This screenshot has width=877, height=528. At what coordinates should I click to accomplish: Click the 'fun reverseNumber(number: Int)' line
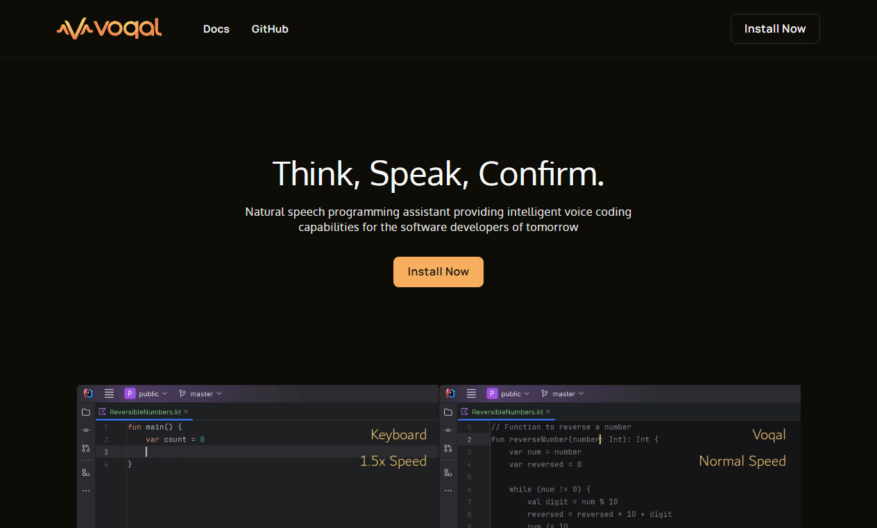574,440
